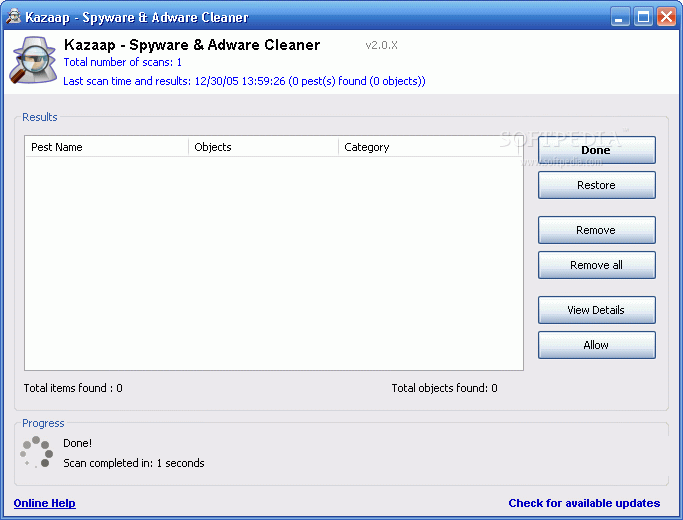Click the 'Kazaap - Spyware & Adware Cleaner' heading
The image size is (683, 520).
[192, 45]
